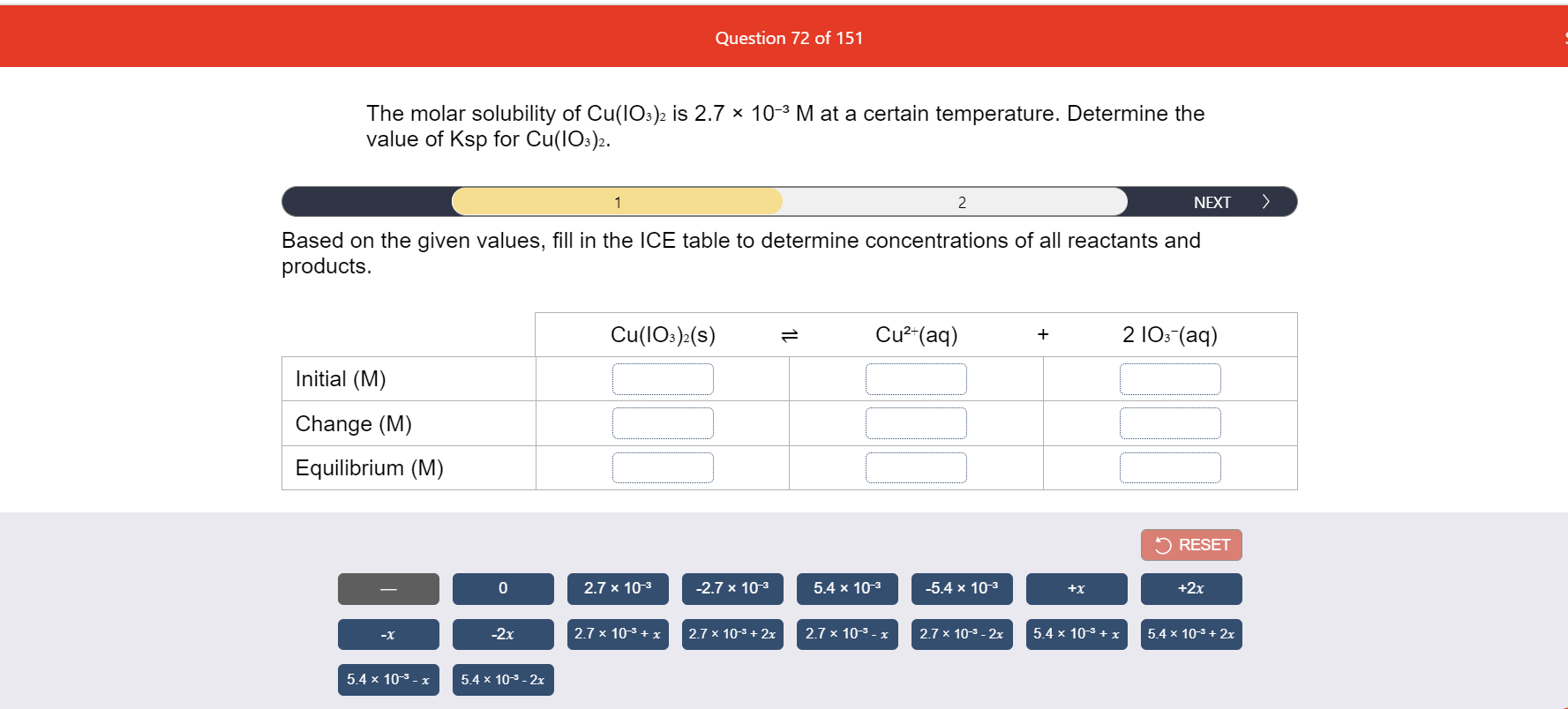Image resolution: width=1568 pixels, height=709 pixels.
Task: Select the 5.4 × 10⁻³ chip
Action: point(847,588)
